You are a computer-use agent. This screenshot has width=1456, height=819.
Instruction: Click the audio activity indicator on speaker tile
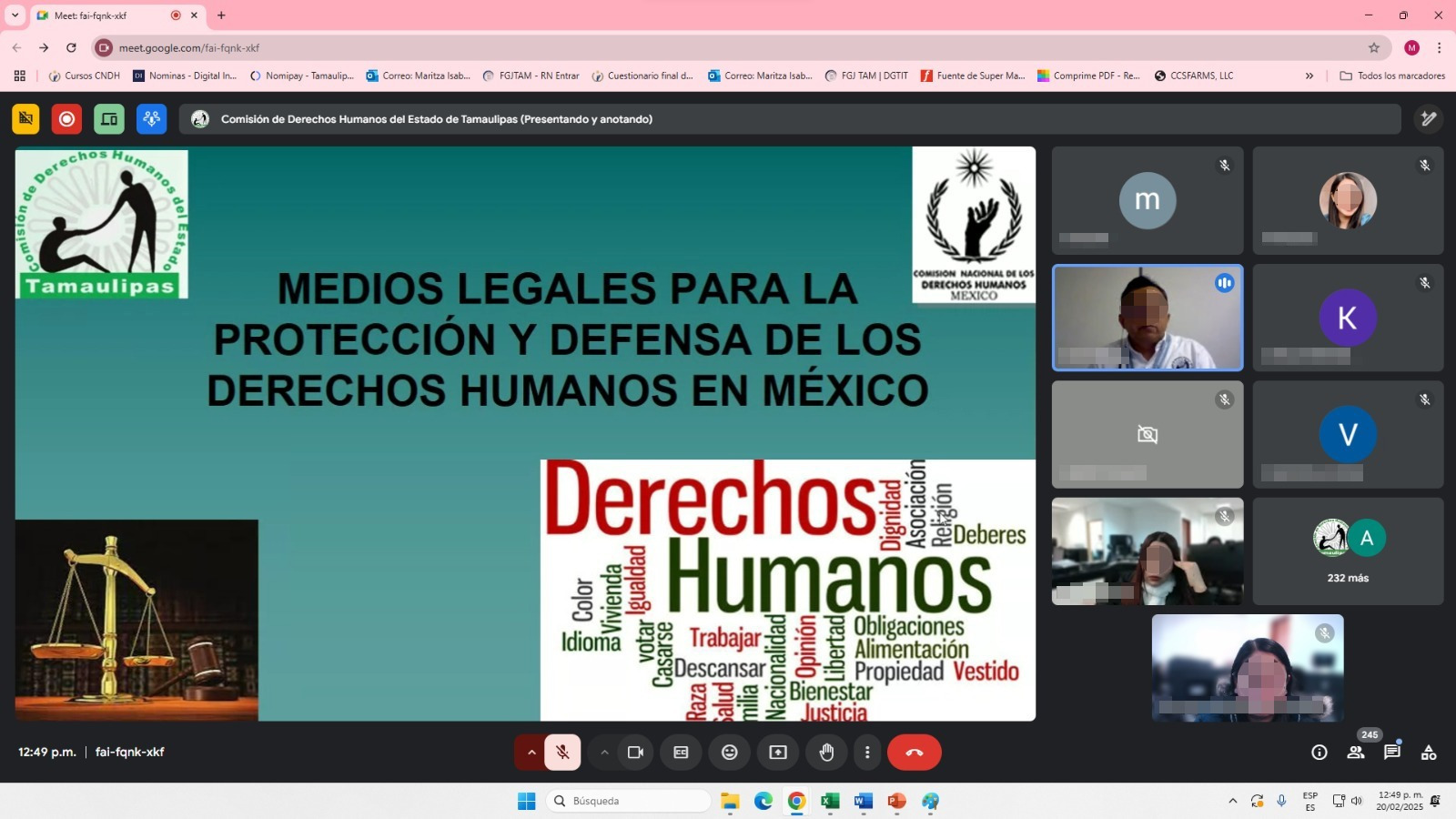point(1224,283)
